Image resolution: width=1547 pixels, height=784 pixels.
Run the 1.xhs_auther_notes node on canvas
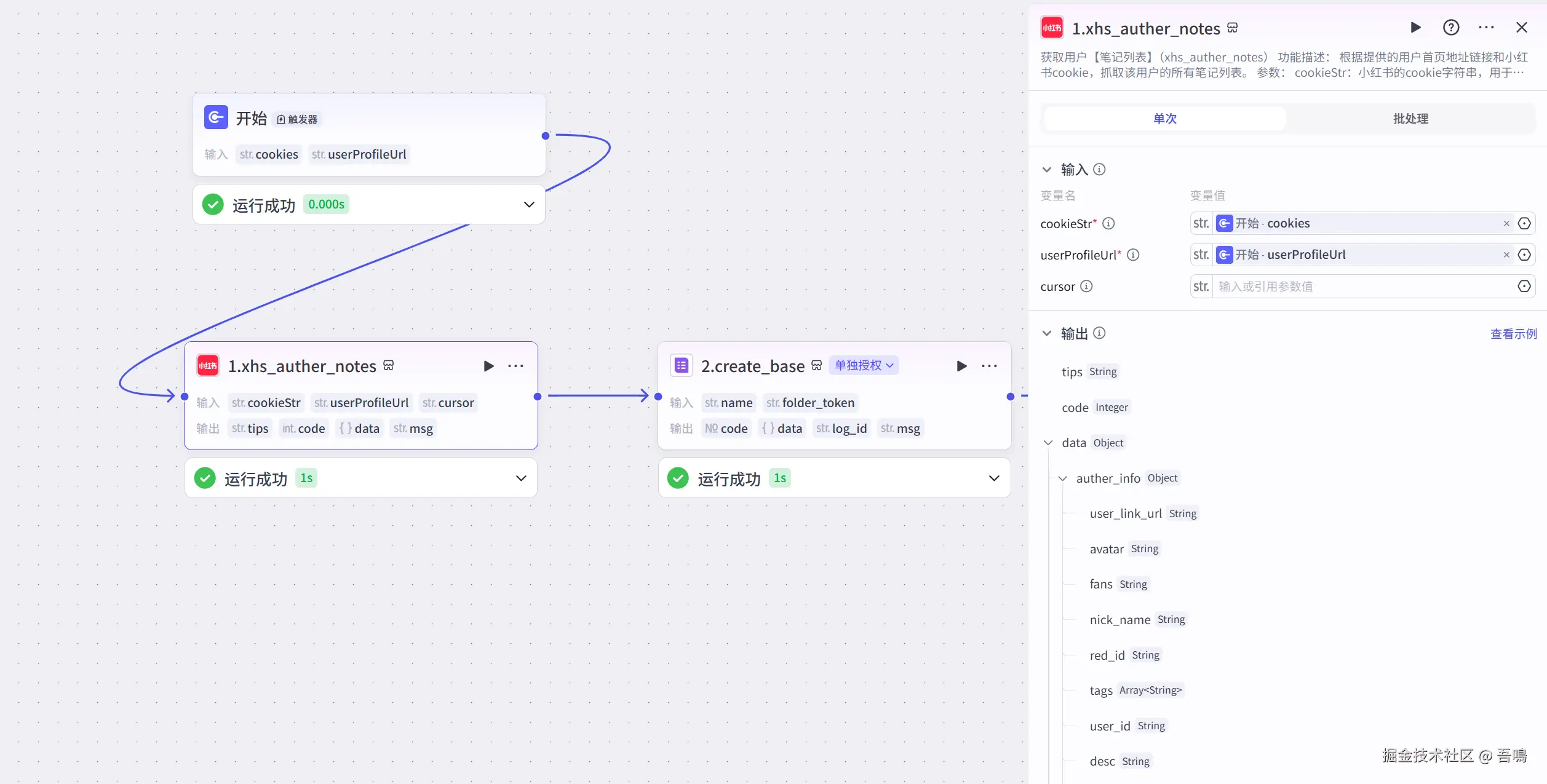click(x=488, y=366)
